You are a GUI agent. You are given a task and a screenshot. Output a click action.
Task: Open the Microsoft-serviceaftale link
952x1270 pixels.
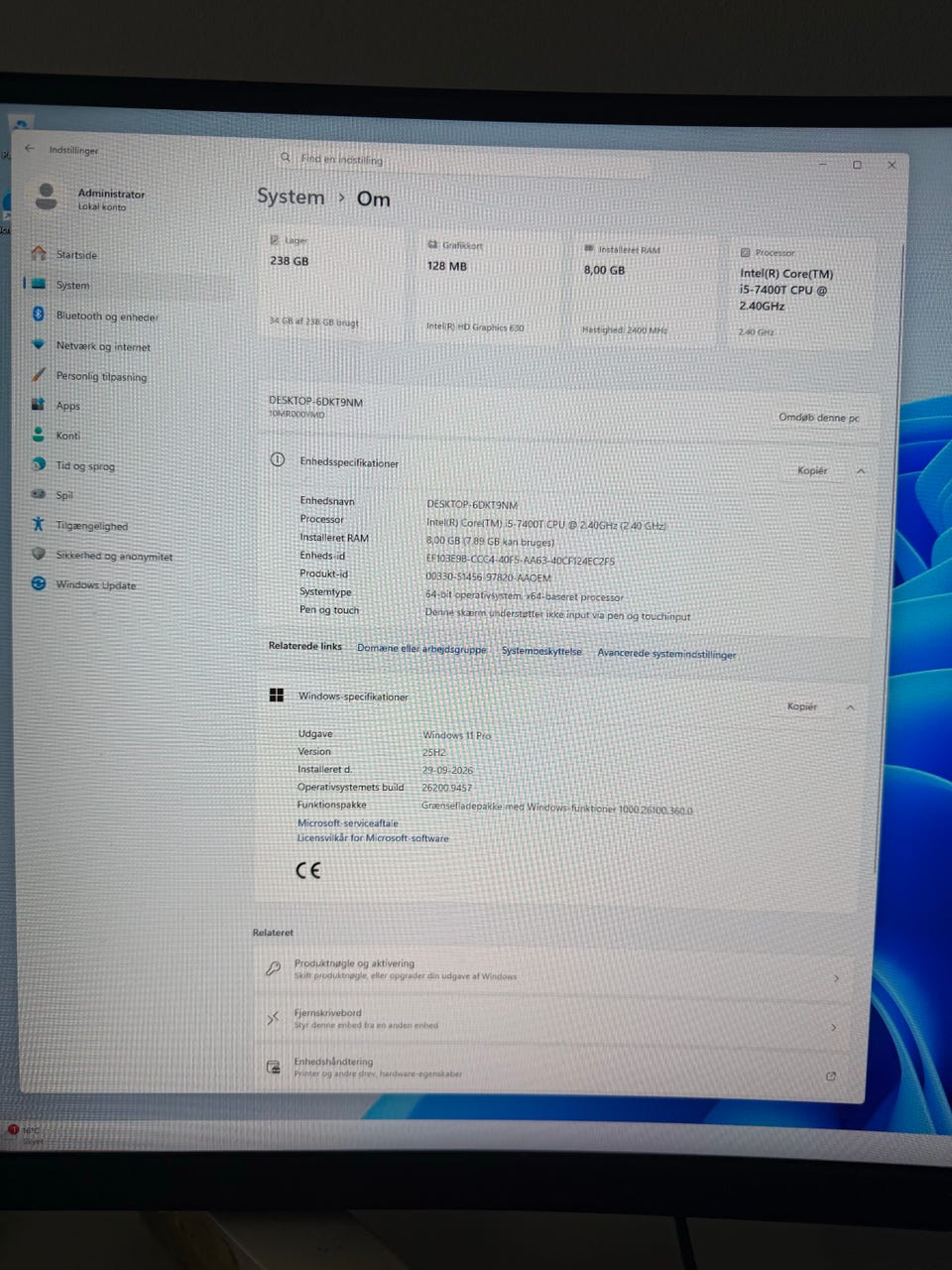(347, 823)
